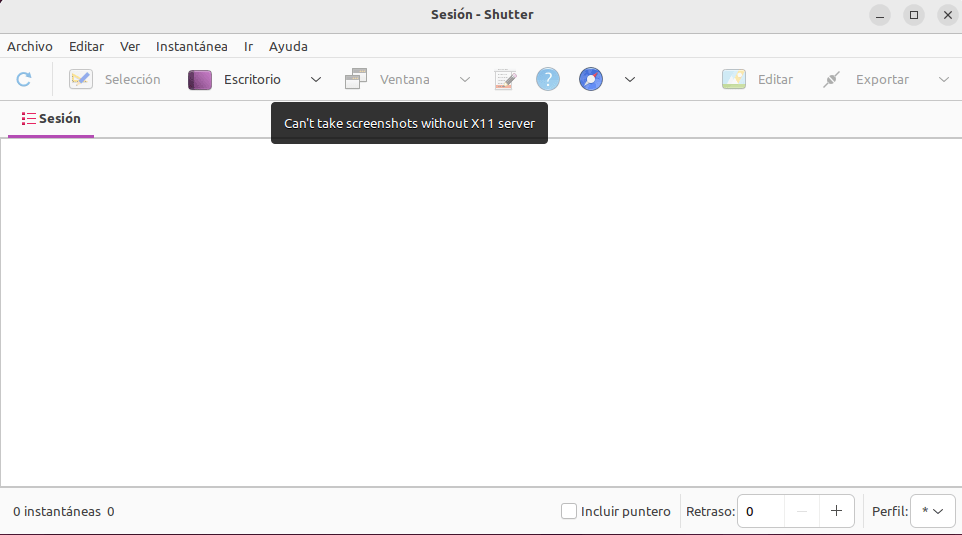Expand the Escritorio dropdown arrow

point(315,80)
